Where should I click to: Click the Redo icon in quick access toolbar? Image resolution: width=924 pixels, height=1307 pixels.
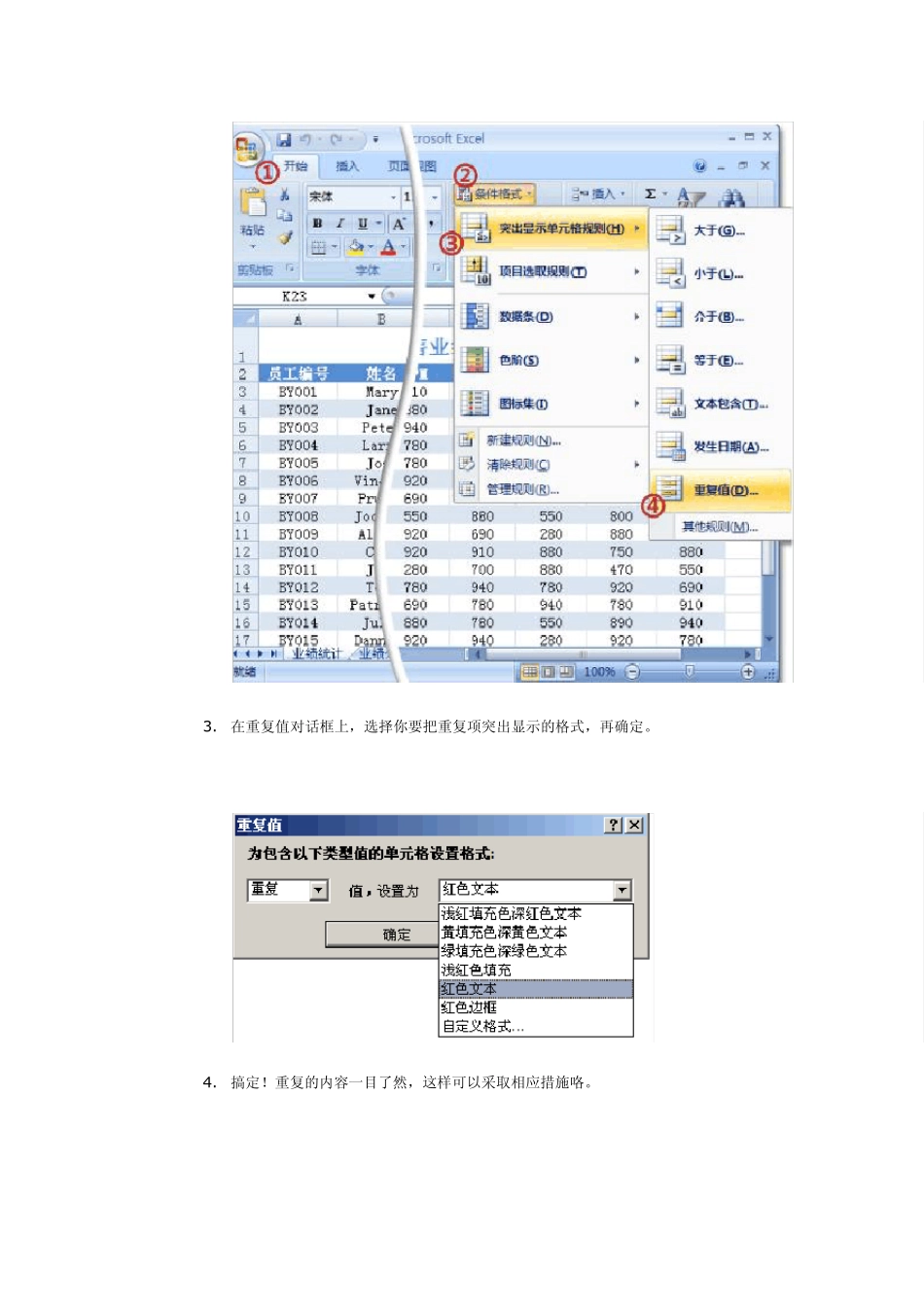[x=337, y=140]
